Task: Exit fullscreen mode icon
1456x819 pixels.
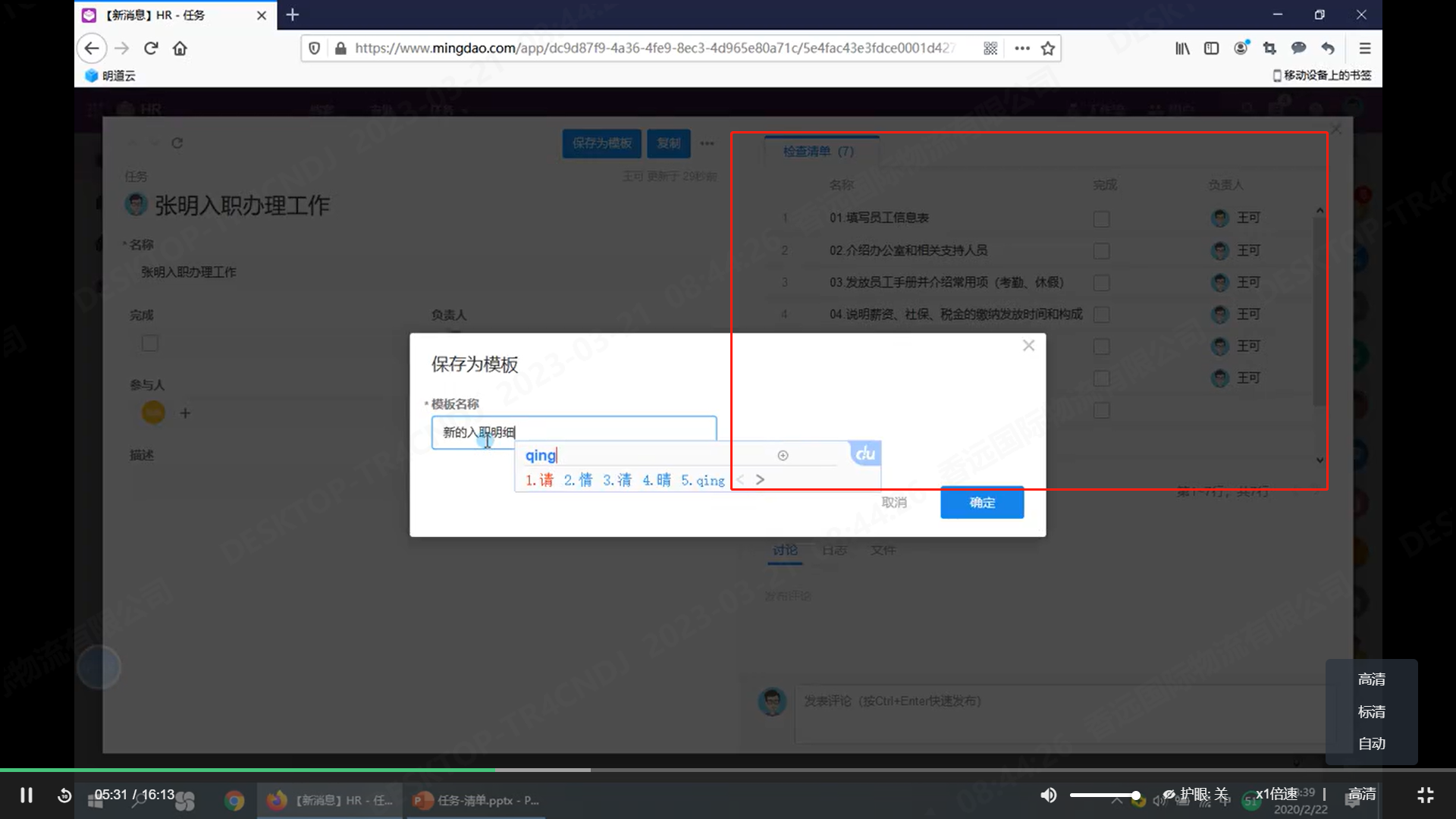Action: click(x=1425, y=795)
